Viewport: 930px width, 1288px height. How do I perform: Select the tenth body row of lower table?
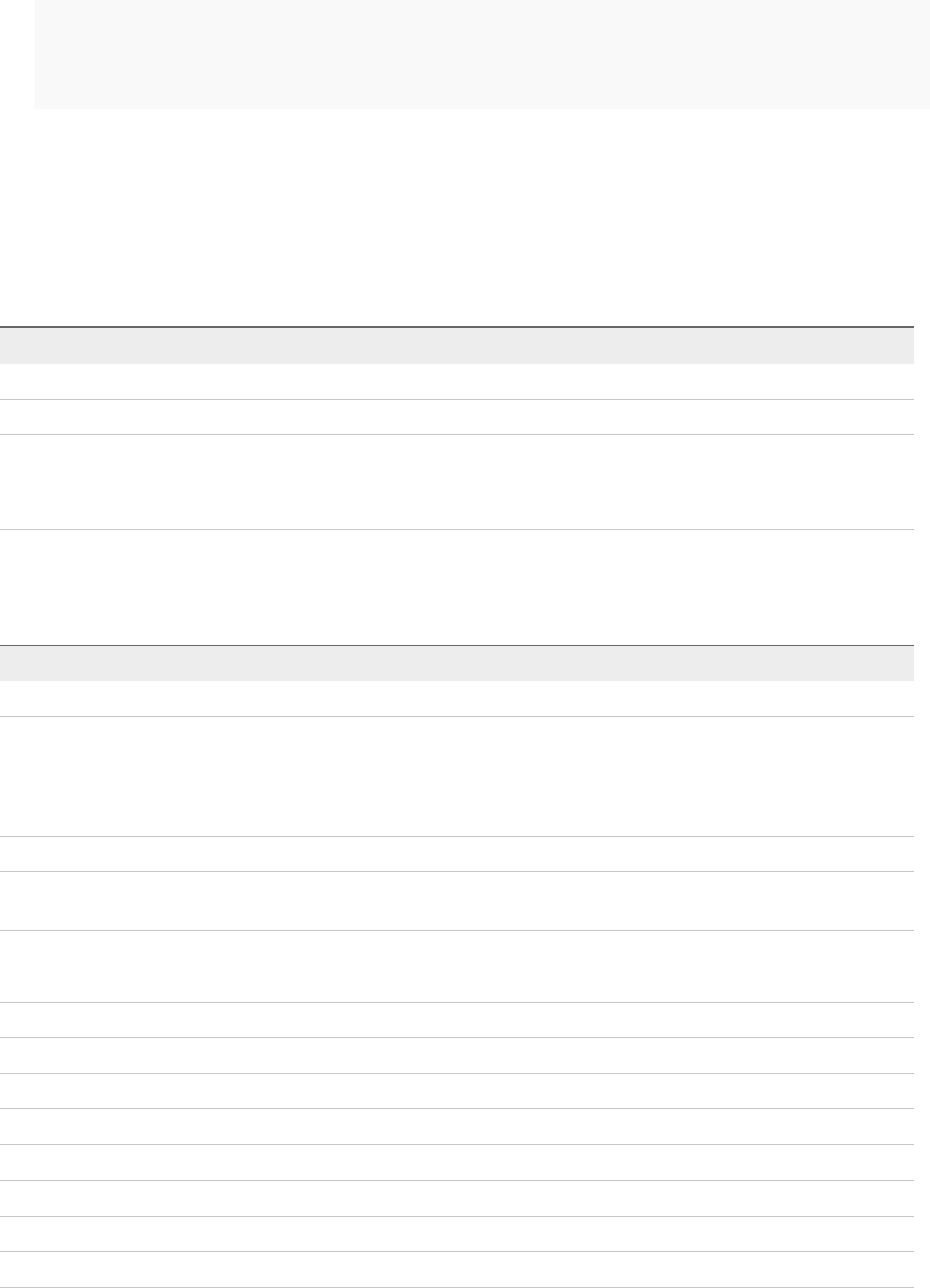pyautogui.click(x=457, y=1127)
